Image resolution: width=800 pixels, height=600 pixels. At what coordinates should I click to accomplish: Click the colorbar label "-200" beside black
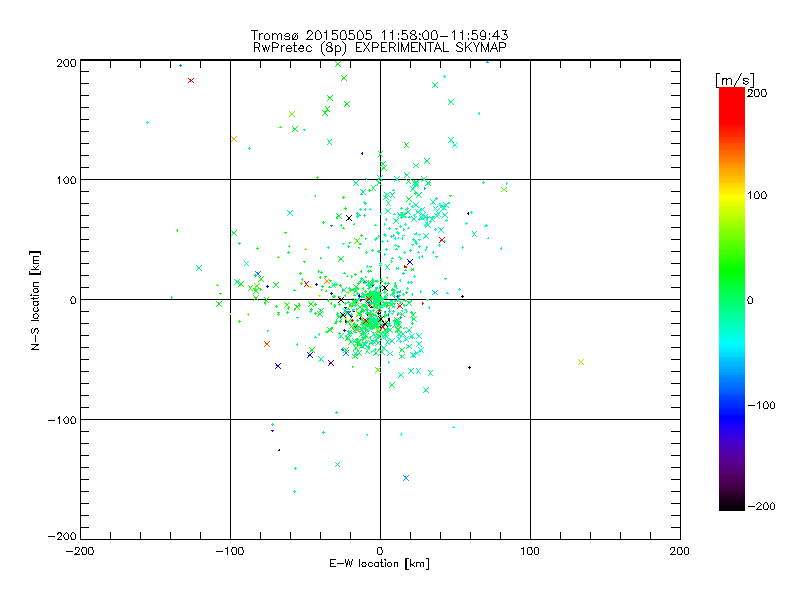click(x=761, y=506)
